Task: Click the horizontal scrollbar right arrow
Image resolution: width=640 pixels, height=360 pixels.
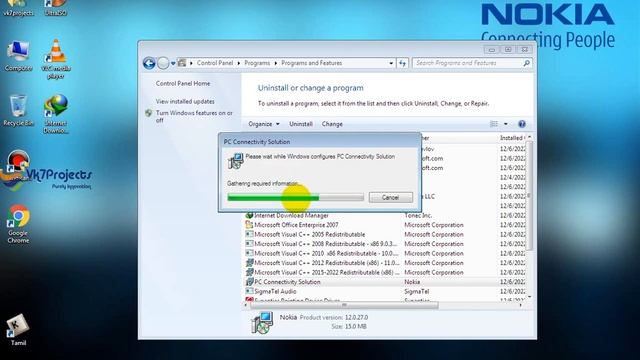Action: [x=520, y=305]
